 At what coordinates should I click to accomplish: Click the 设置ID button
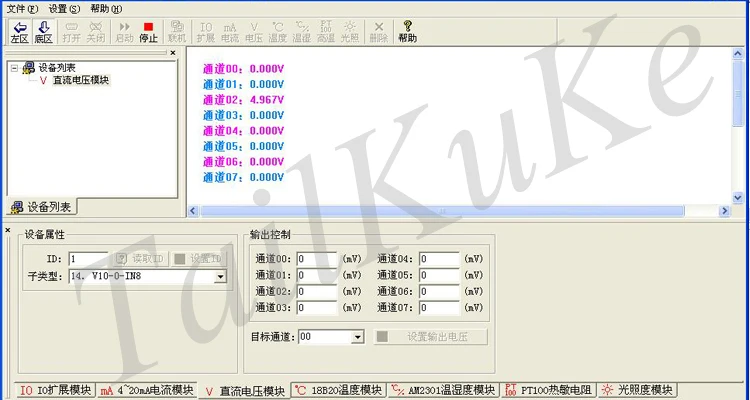coord(199,259)
